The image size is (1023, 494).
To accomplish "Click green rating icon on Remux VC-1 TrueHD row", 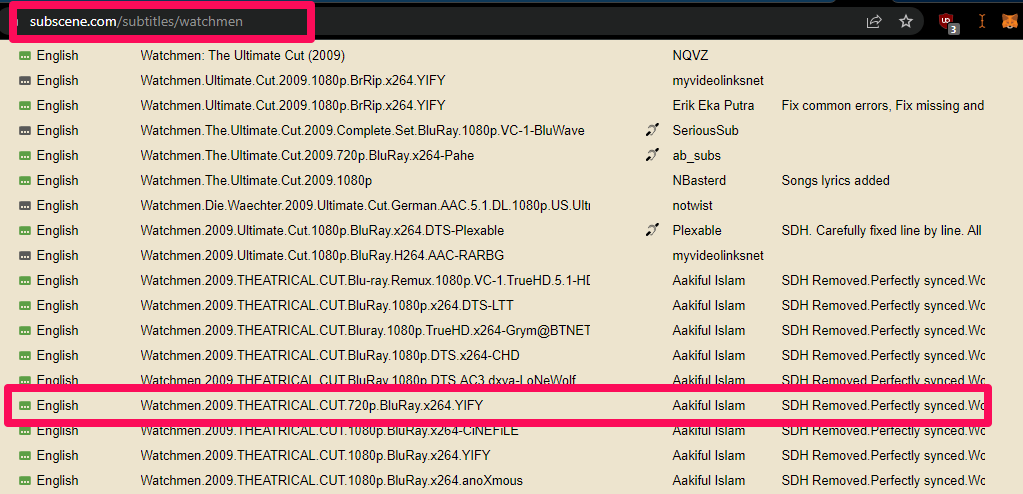I will pos(25,281).
